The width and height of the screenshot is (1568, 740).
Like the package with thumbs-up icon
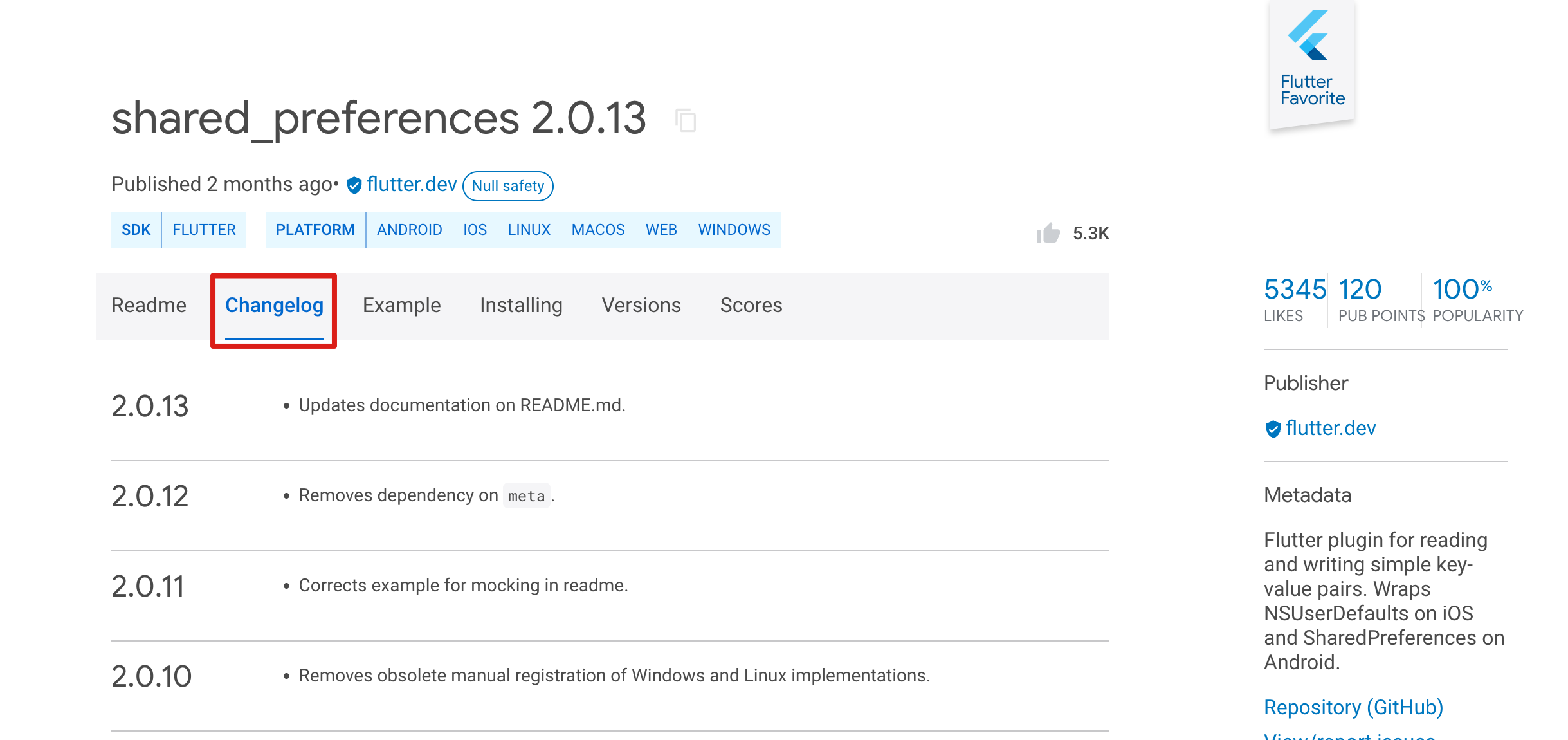pos(1048,233)
